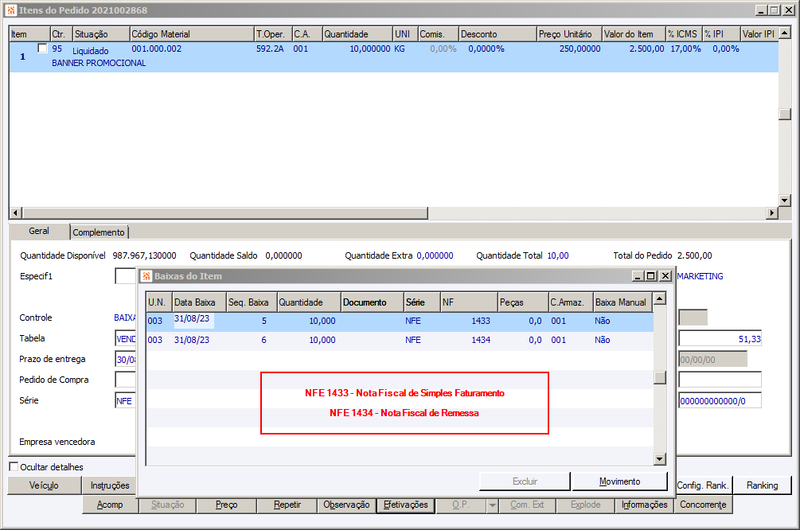The image size is (800, 530).
Task: Click scroll-up arrow in Baixas do Item list
Action: [660, 298]
